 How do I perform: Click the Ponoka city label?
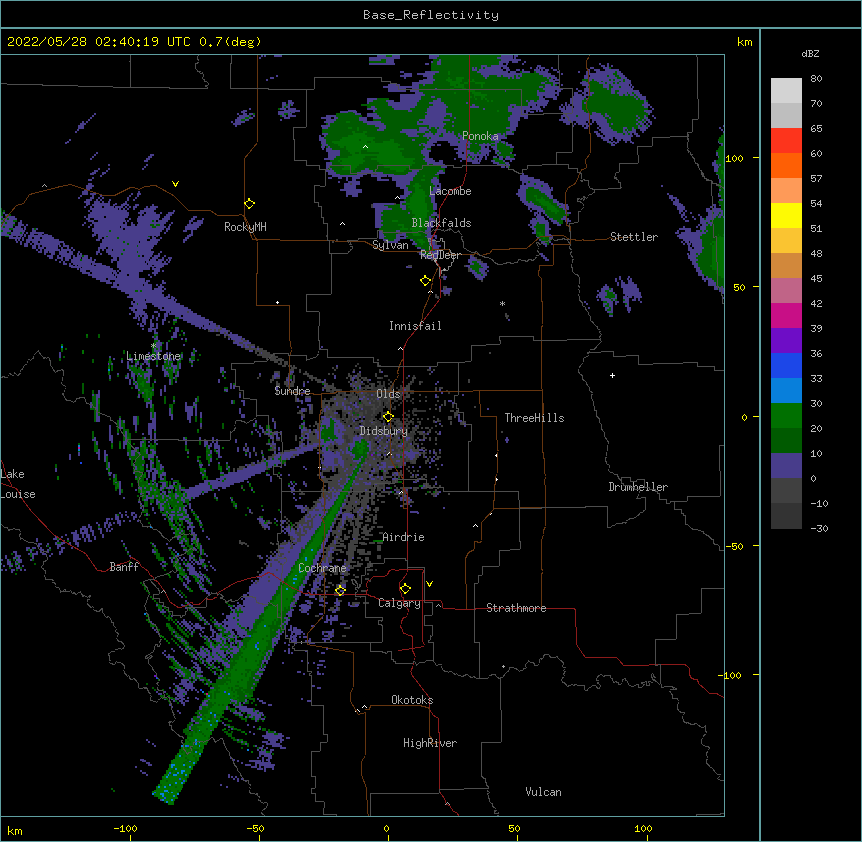click(480, 136)
